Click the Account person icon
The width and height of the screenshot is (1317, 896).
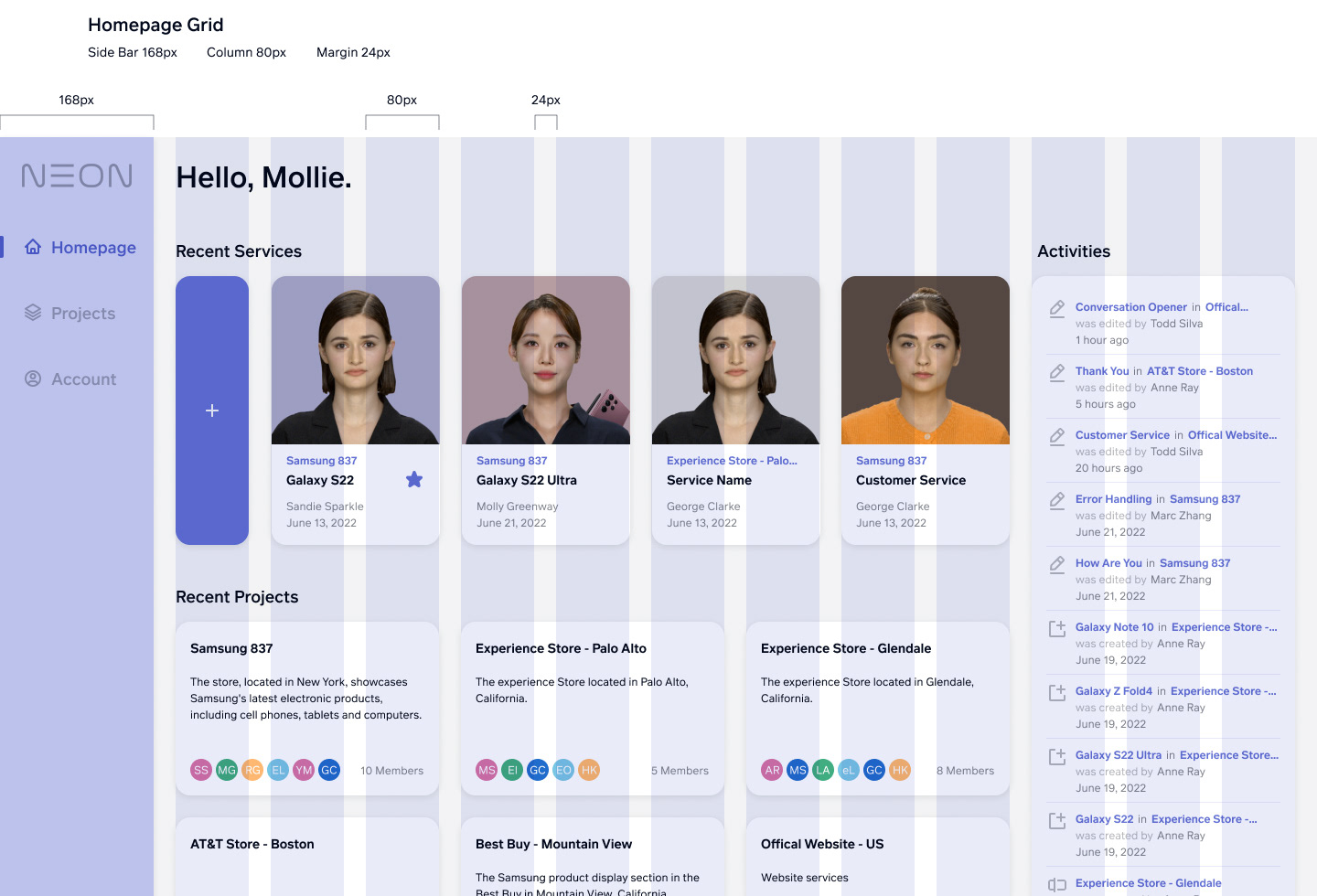[x=33, y=379]
